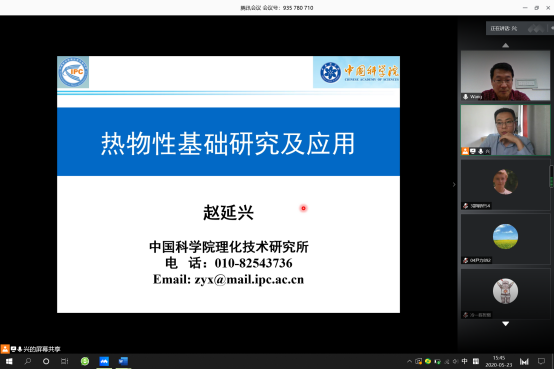Open Windows Task View
Screen dimensions: 554x370
point(64,361)
